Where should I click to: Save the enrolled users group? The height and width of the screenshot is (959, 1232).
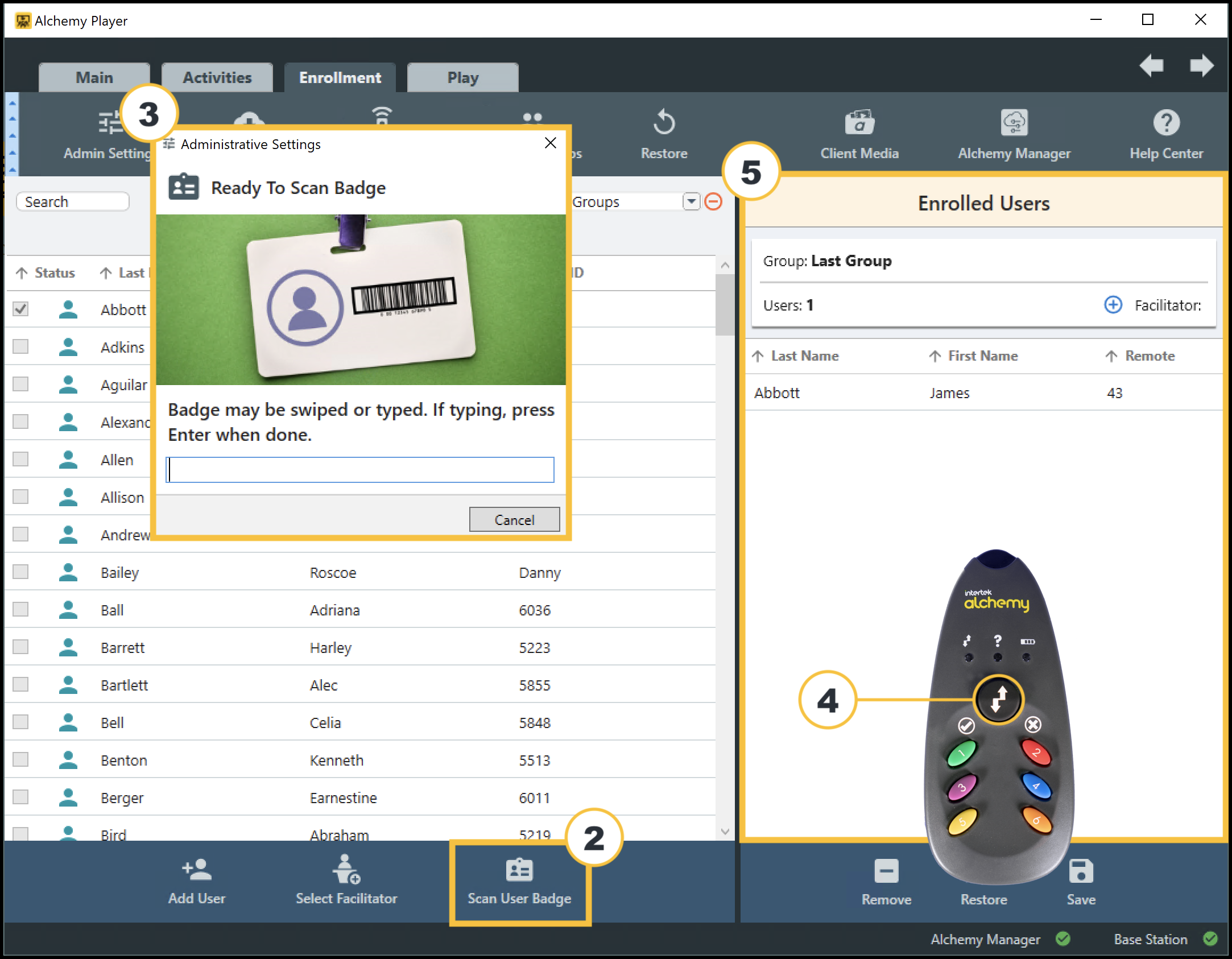(1081, 882)
